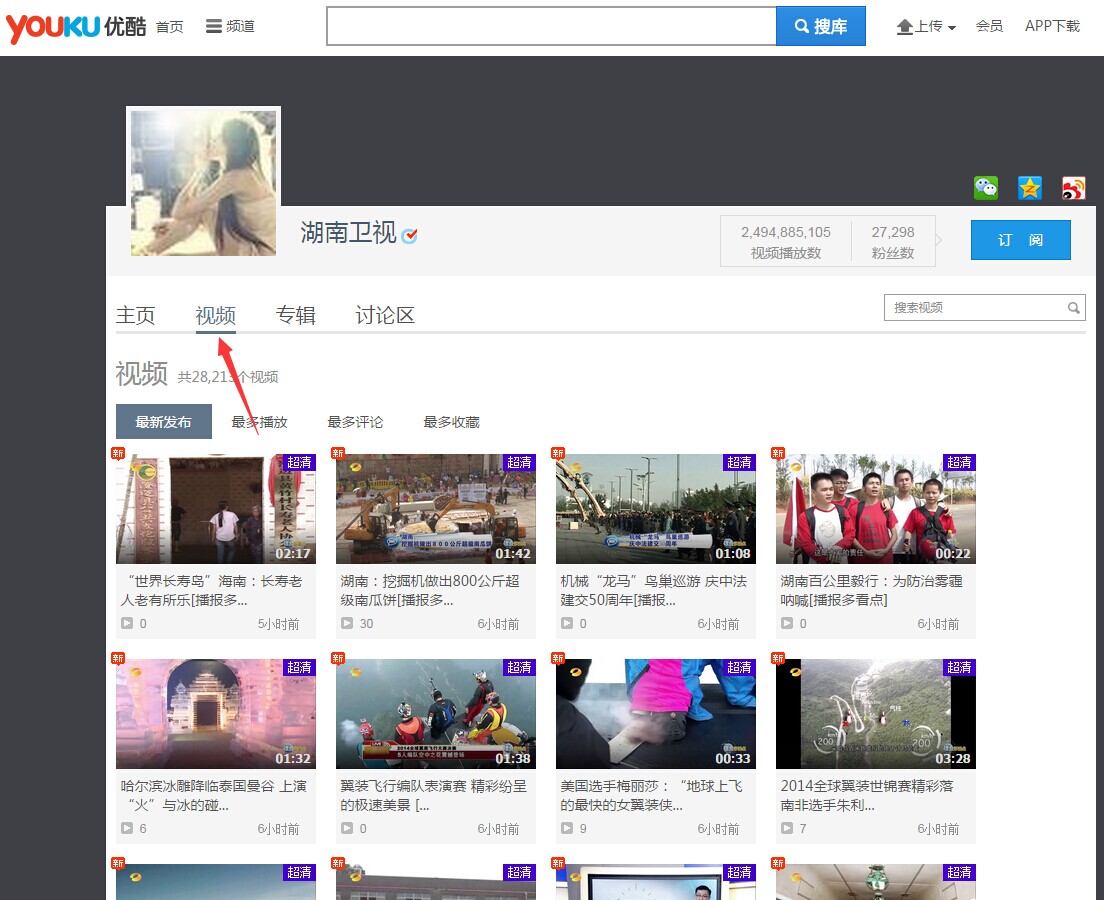Image resolution: width=1104 pixels, height=900 pixels.
Task: Switch to the 主页 tab
Action: (135, 315)
